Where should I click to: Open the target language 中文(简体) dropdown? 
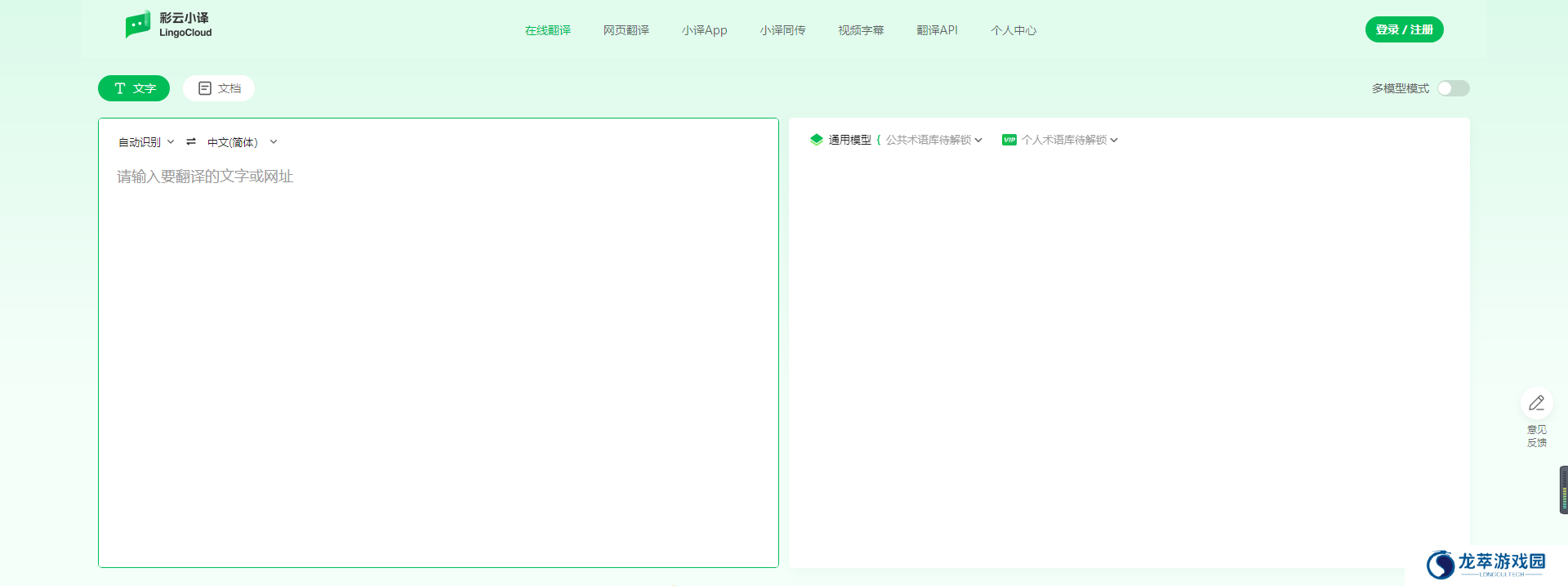[x=242, y=142]
